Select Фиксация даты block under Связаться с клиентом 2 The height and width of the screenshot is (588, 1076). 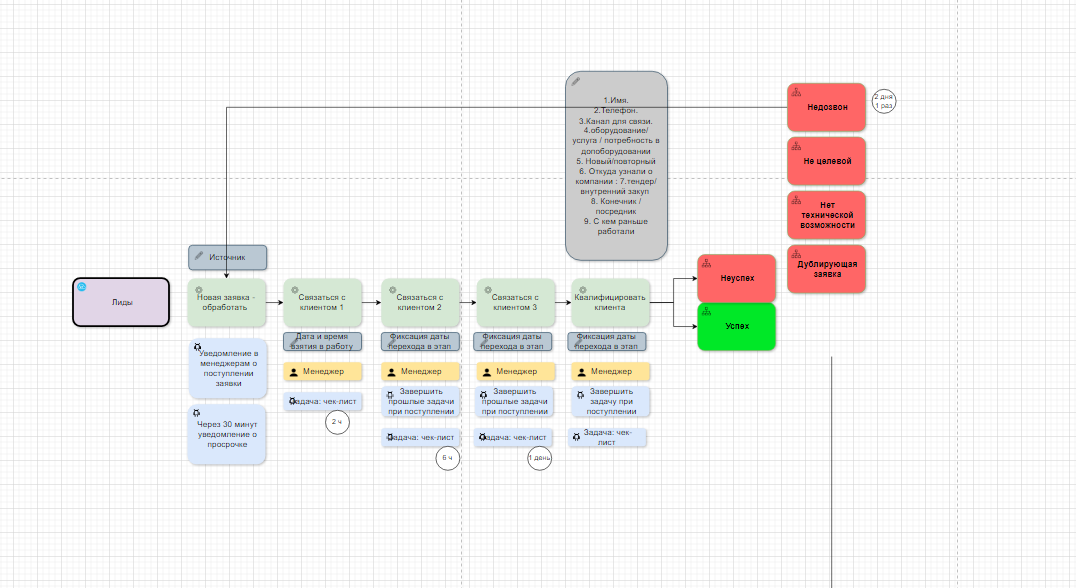click(420, 342)
